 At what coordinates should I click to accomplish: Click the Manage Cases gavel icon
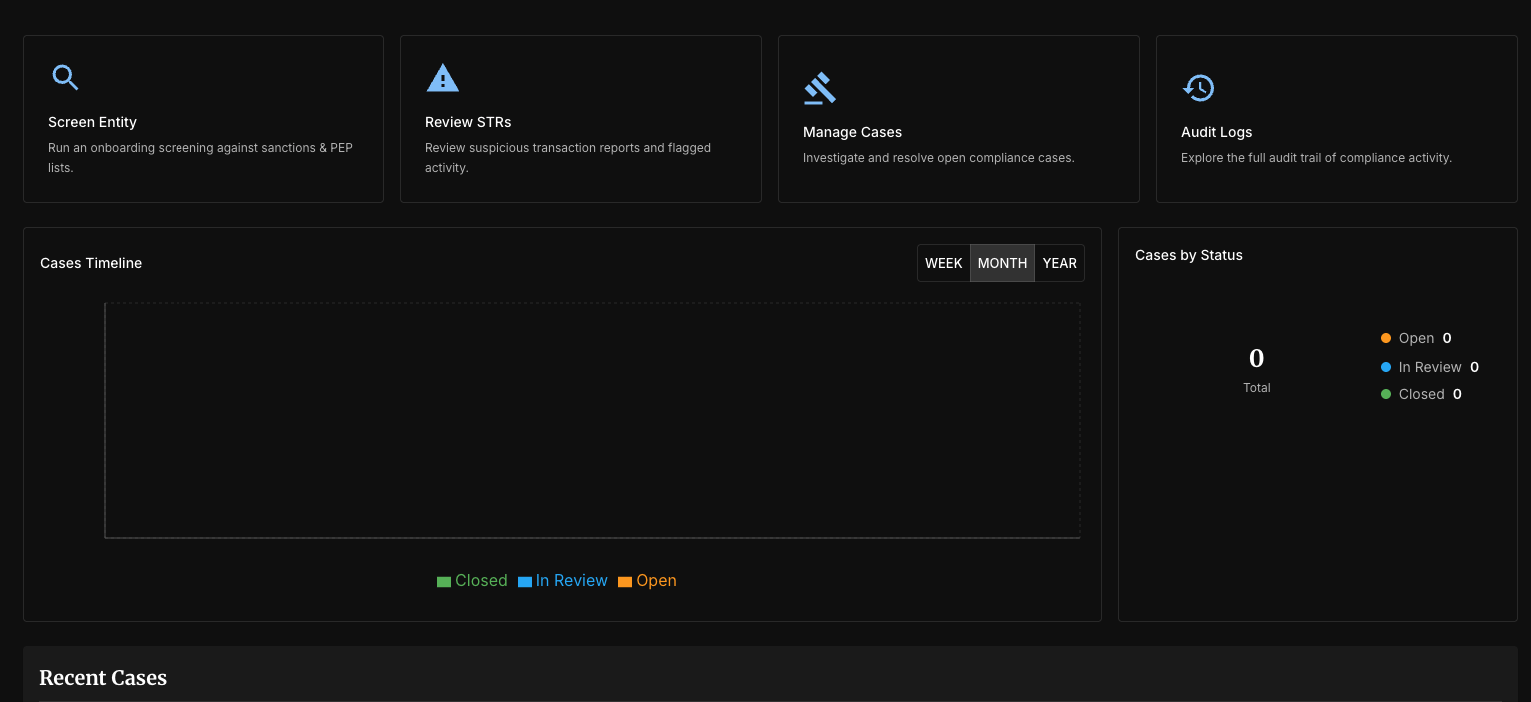pyautogui.click(x=820, y=88)
